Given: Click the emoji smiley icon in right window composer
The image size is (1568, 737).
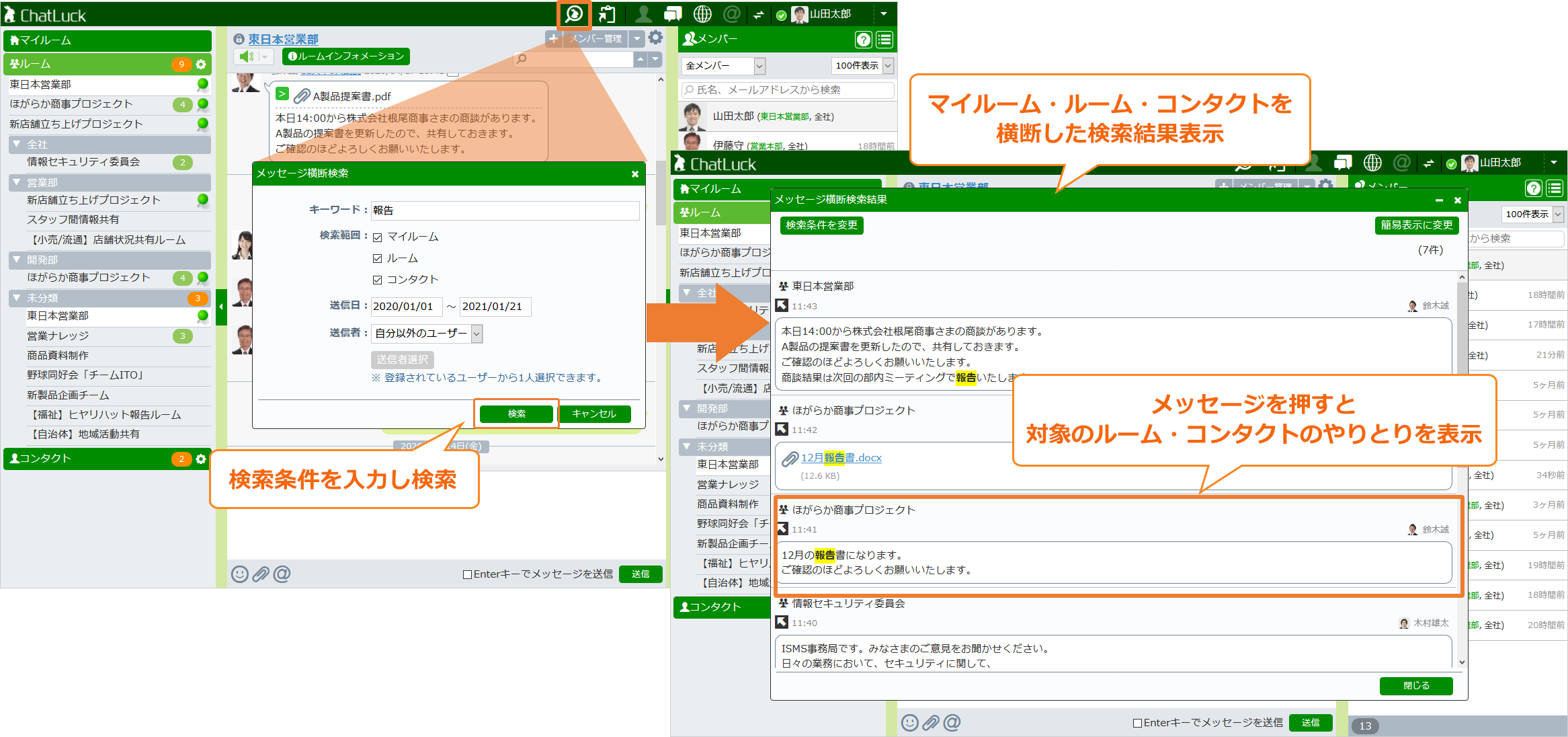Looking at the screenshot, I should tap(909, 722).
